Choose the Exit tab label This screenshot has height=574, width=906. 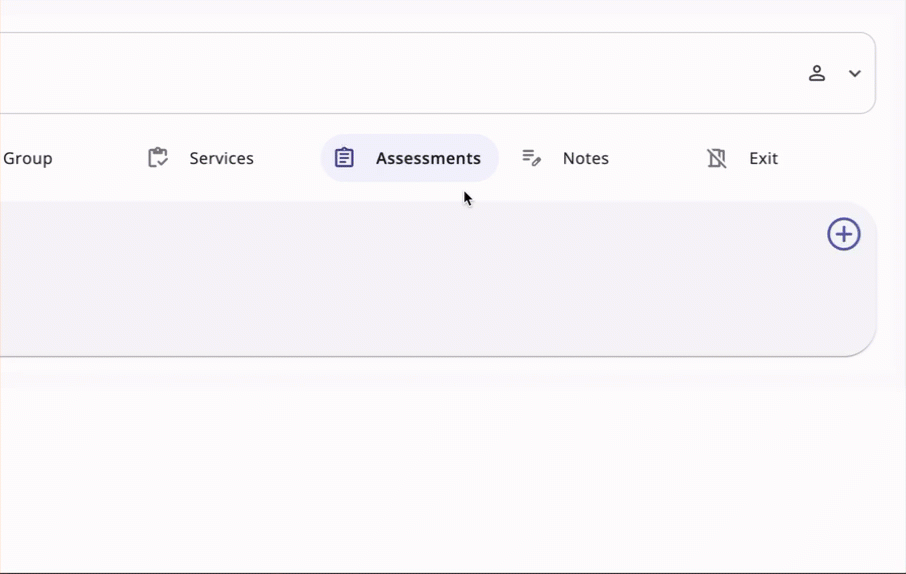pyautogui.click(x=763, y=158)
